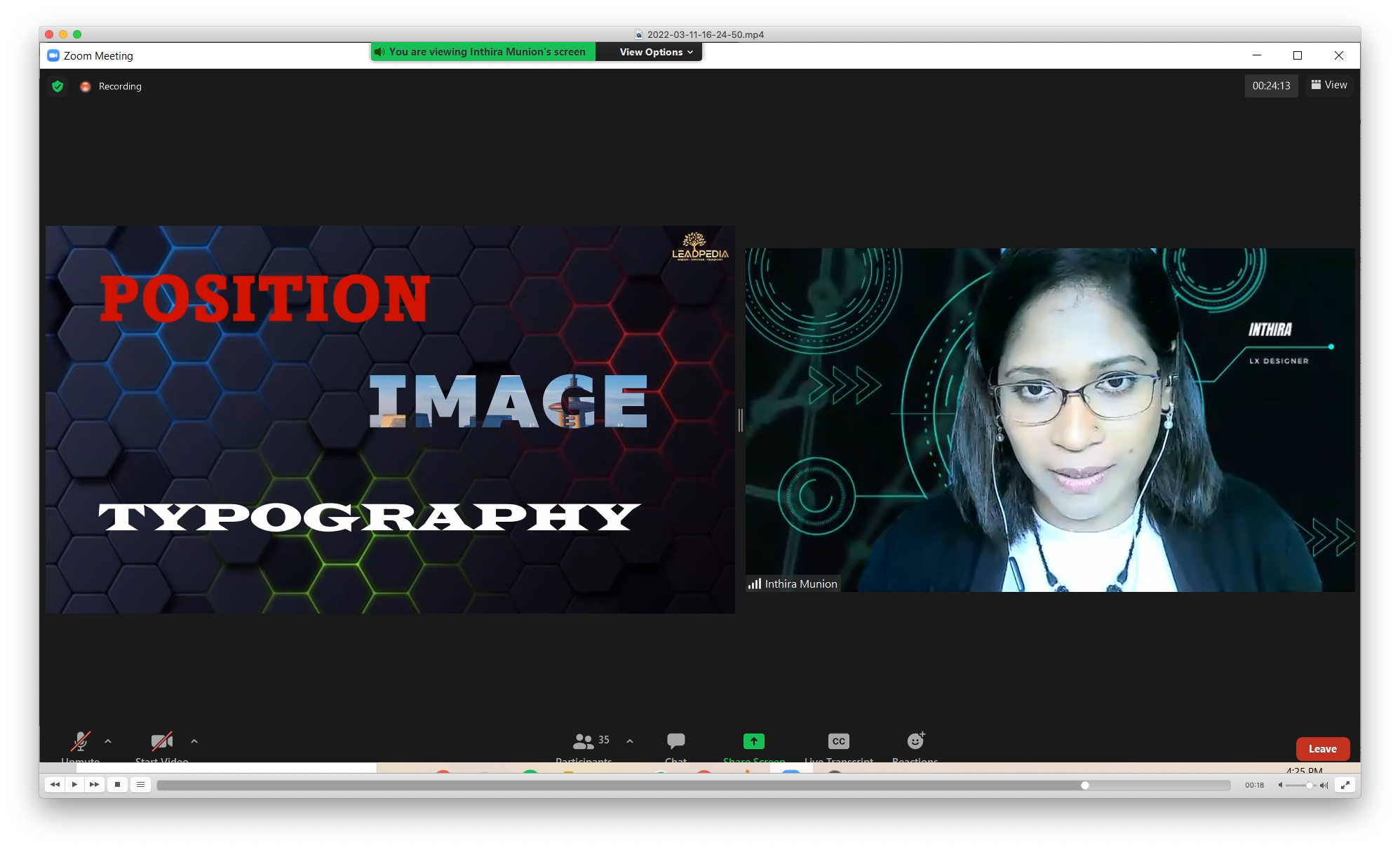Toggle the Start Video camera icon
The height and width of the screenshot is (850, 1400).
(161, 741)
